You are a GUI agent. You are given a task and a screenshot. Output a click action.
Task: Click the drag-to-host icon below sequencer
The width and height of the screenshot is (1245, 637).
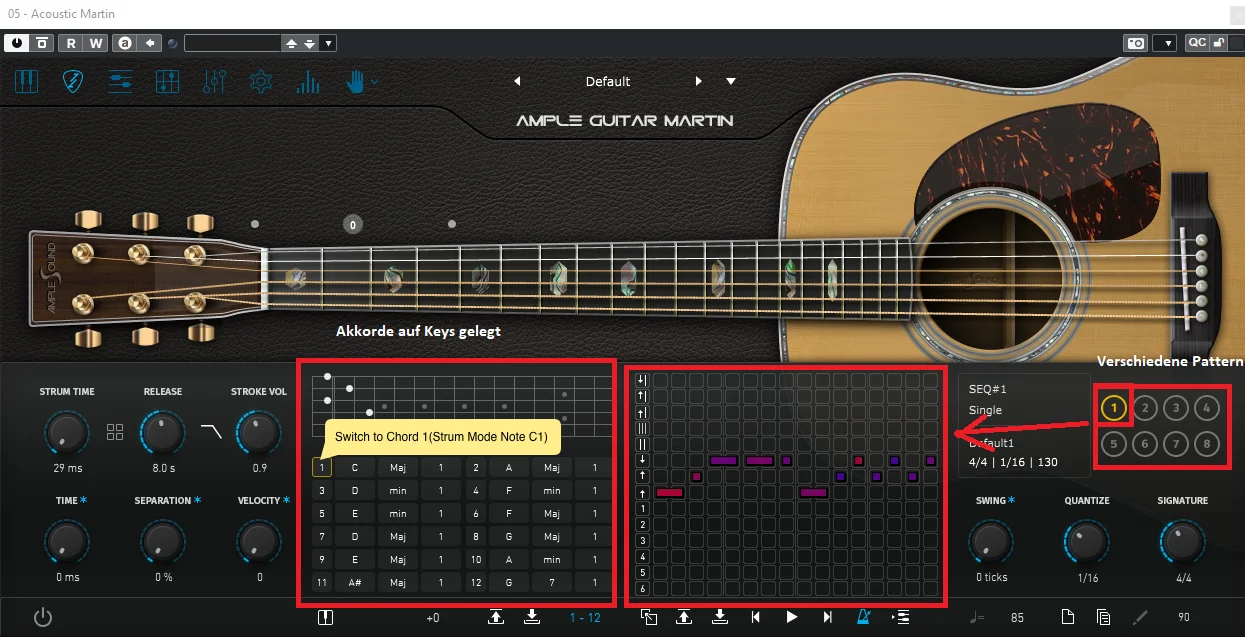pyautogui.click(x=649, y=617)
